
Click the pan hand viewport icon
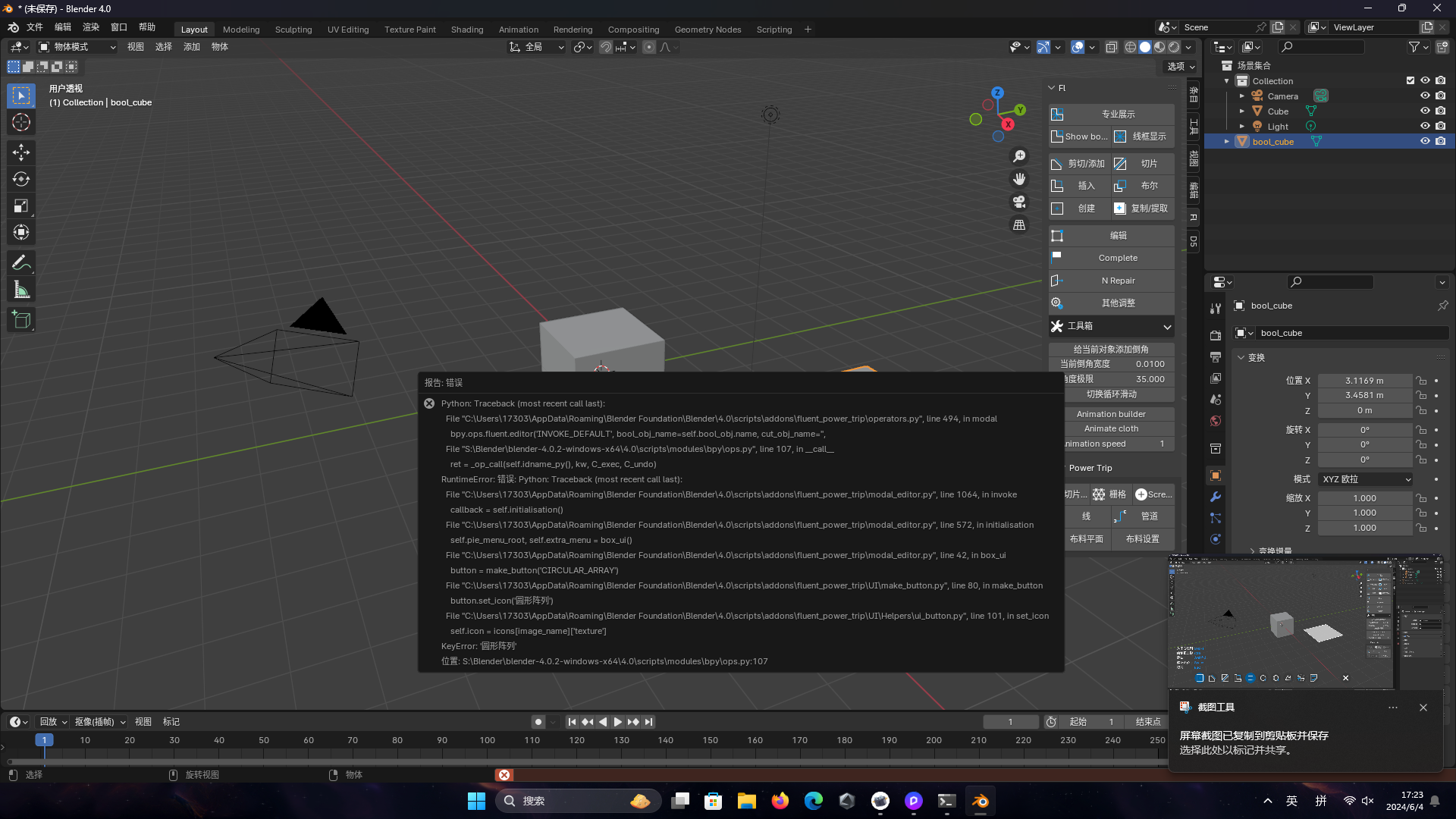click(x=1019, y=179)
